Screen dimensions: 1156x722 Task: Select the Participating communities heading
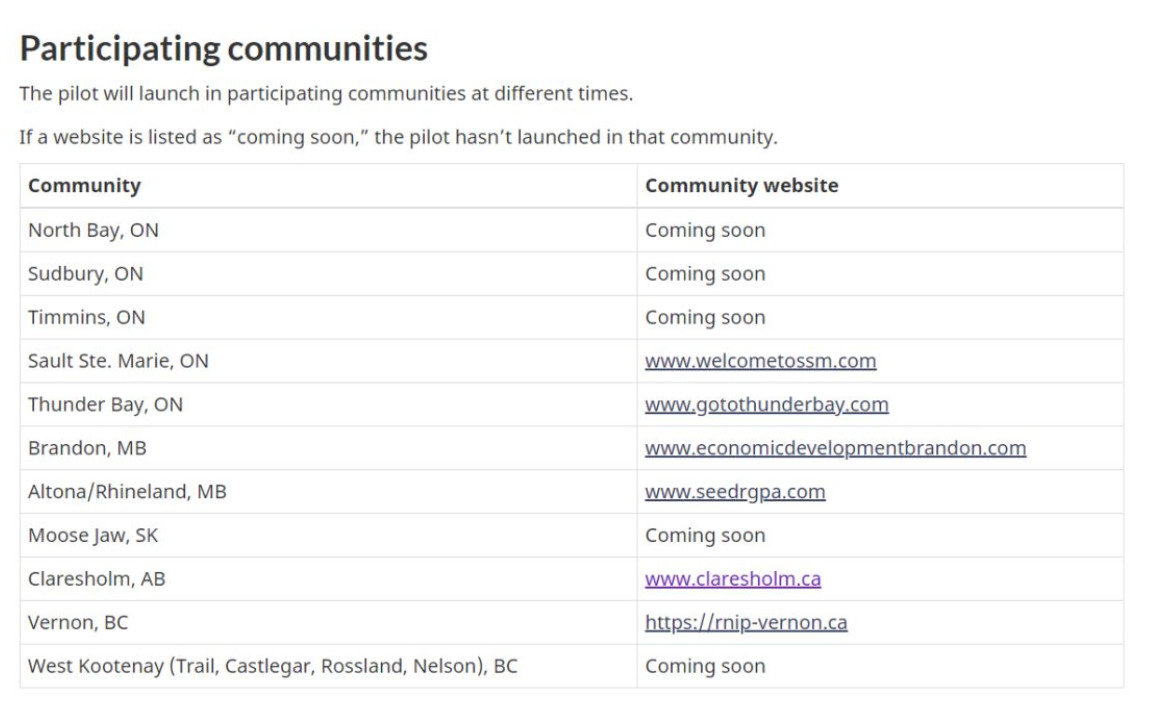tap(223, 48)
